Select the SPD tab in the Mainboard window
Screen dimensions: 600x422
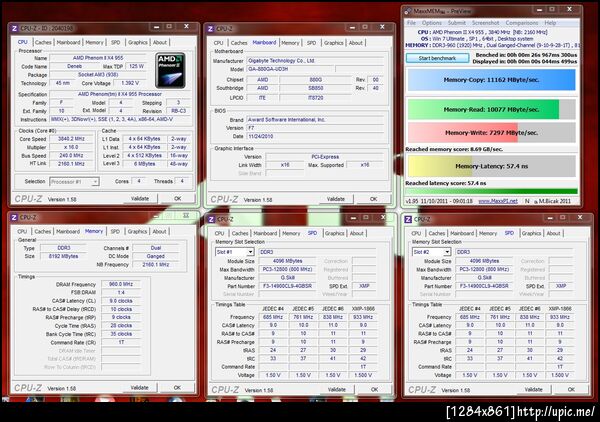click(311, 43)
